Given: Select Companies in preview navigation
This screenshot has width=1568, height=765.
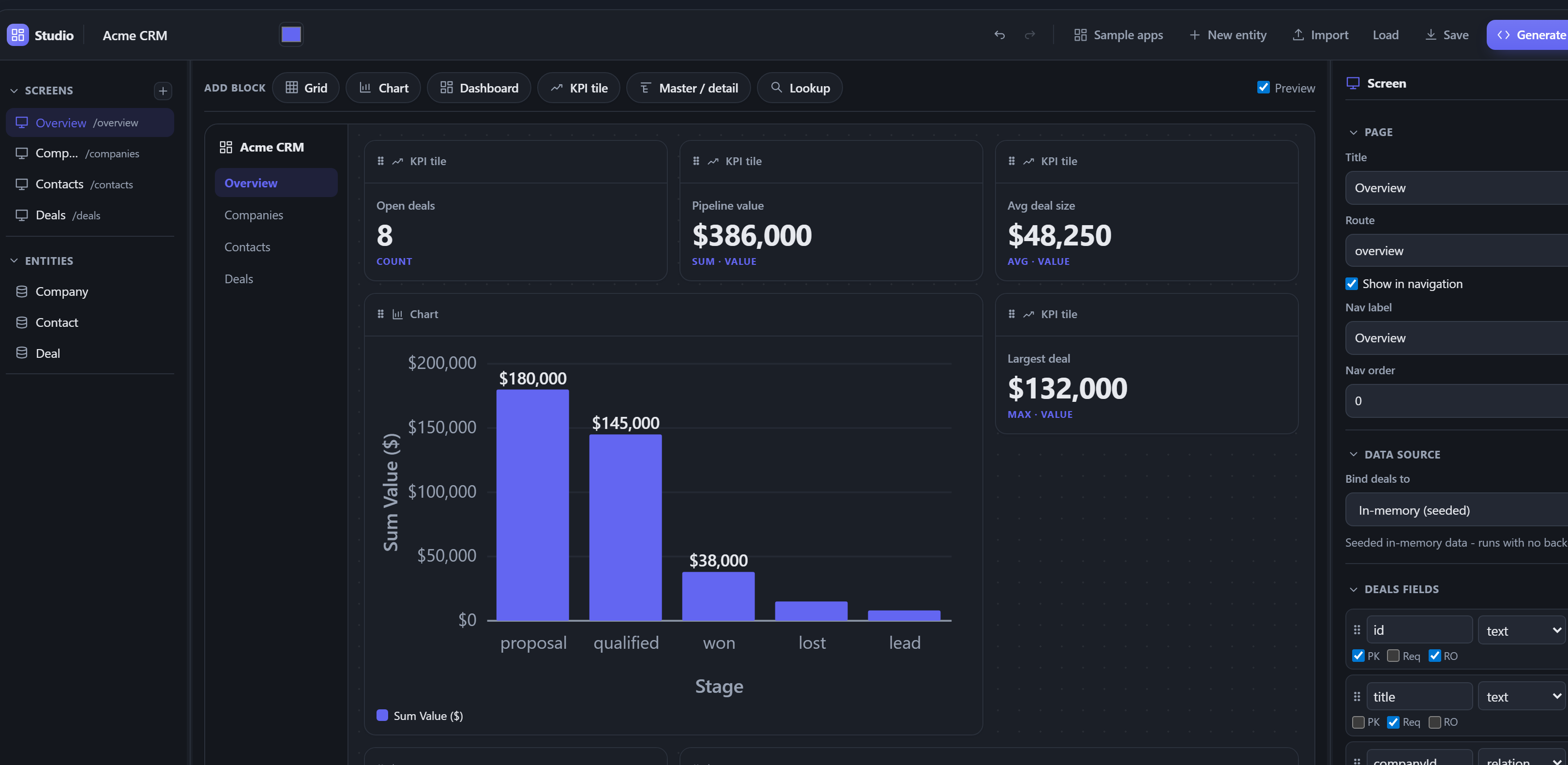Looking at the screenshot, I should (276, 215).
